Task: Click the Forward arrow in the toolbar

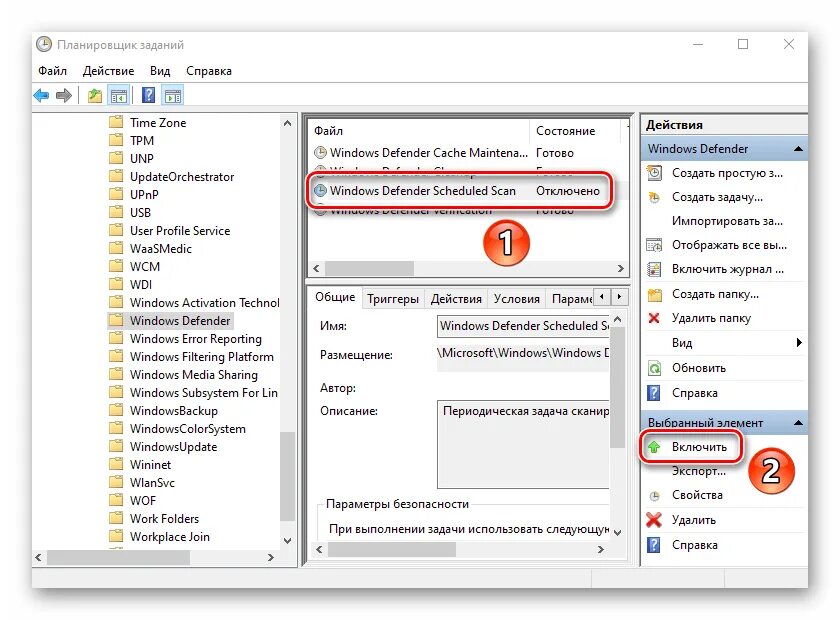Action: [x=64, y=96]
